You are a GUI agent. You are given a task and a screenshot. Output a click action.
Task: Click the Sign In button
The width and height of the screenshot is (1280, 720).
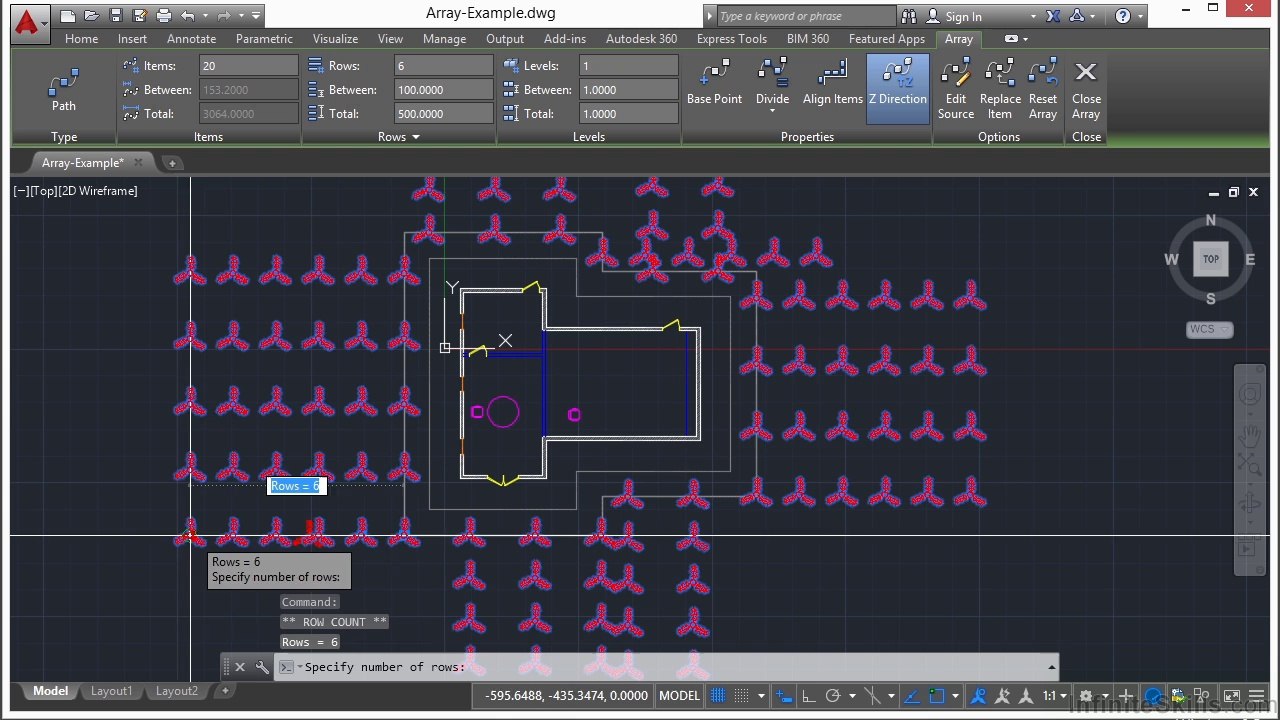coord(954,16)
